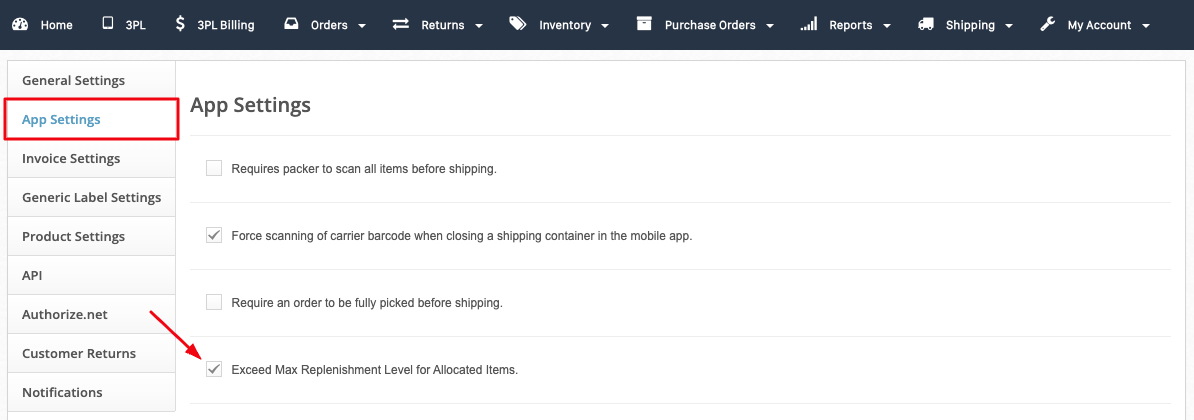Screen dimensions: 1194x420
Task: Enable requiring packer to scan all items
Action: click(x=214, y=168)
